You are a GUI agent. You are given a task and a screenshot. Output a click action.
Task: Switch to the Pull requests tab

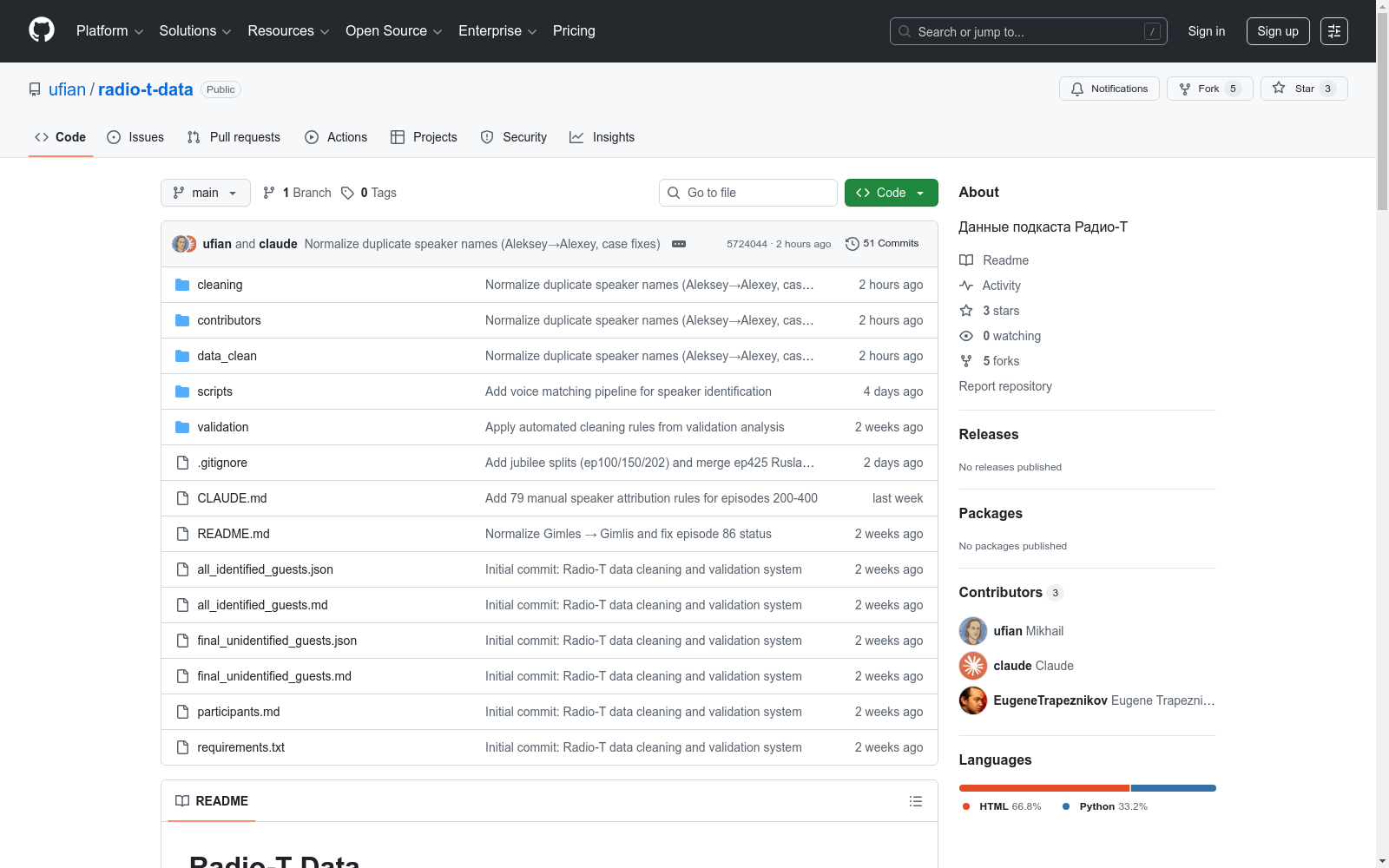click(x=234, y=137)
